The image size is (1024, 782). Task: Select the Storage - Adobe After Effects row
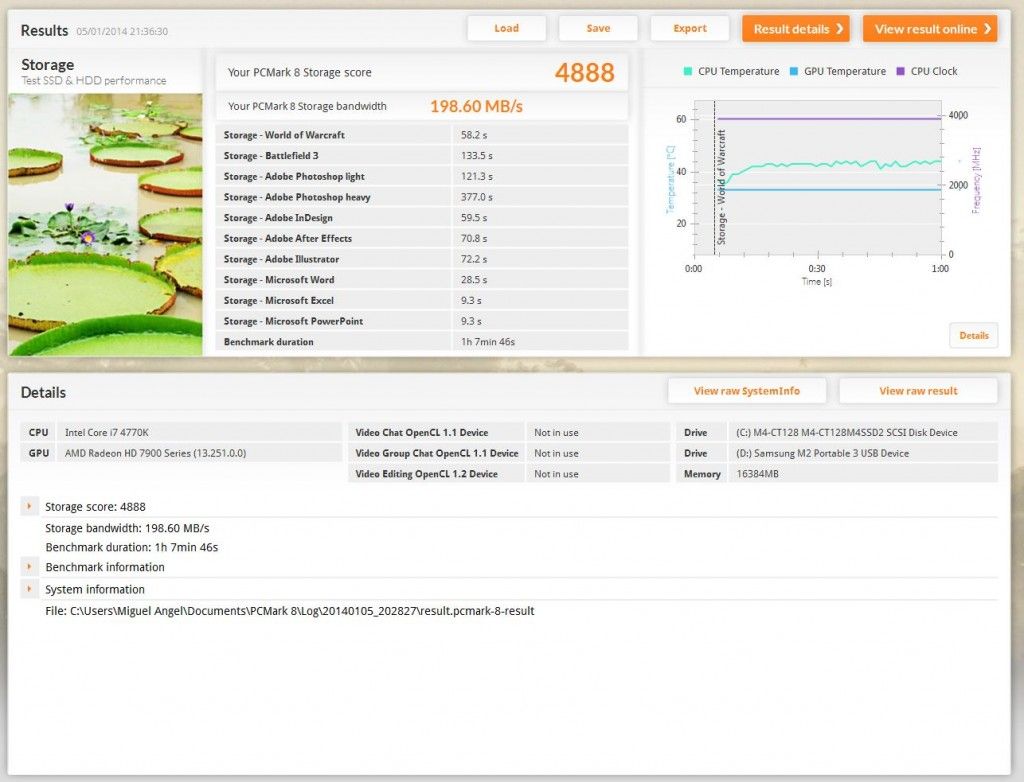pyautogui.click(x=422, y=238)
